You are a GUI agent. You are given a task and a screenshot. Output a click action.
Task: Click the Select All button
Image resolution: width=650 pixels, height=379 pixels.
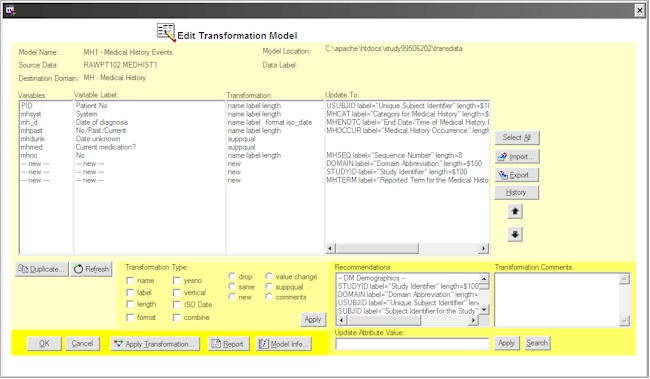(517, 138)
